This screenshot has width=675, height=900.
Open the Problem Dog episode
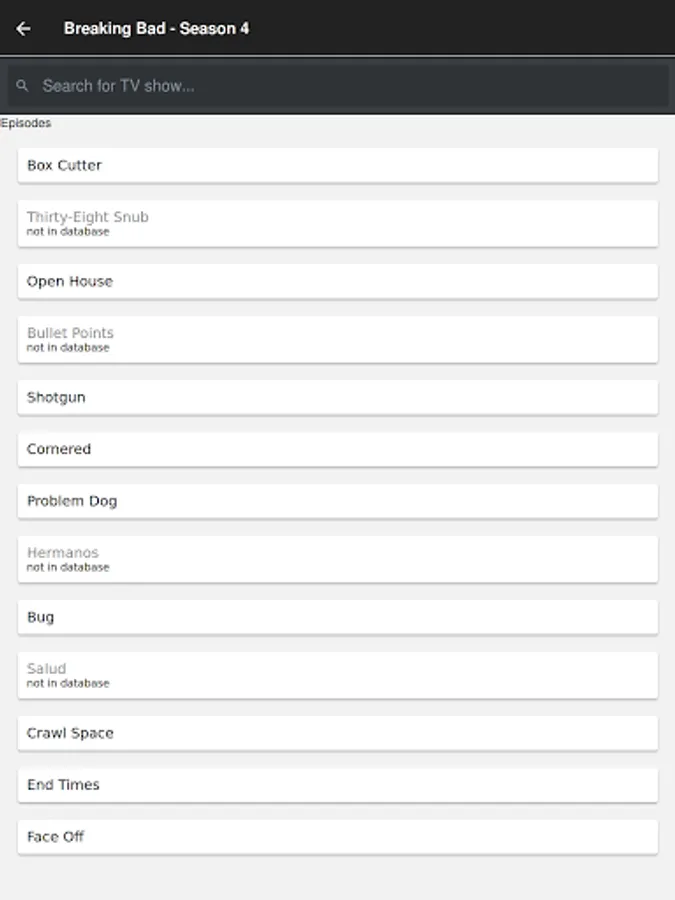pyautogui.click(x=337, y=501)
